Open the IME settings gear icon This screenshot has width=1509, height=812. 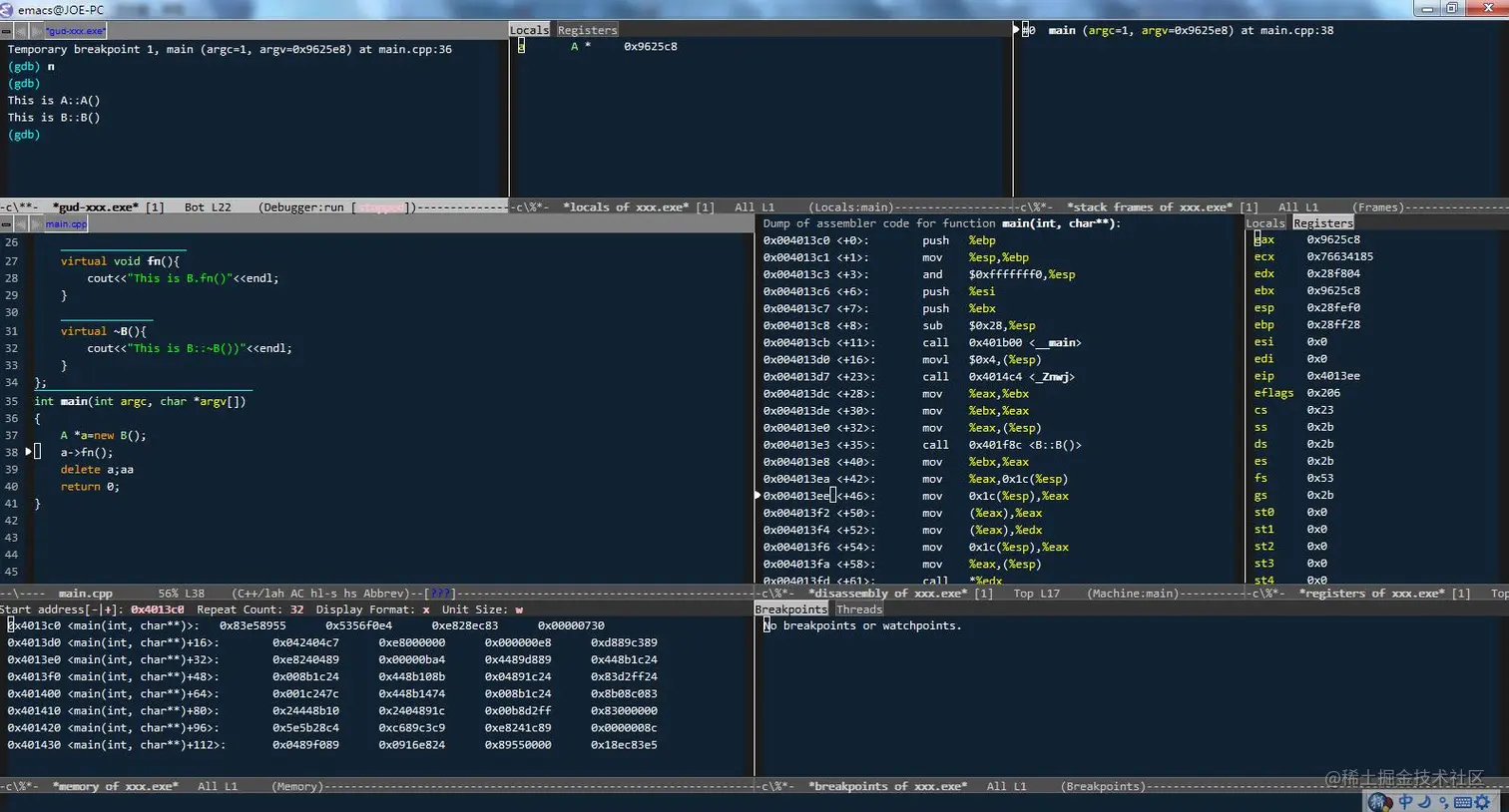pyautogui.click(x=1483, y=802)
